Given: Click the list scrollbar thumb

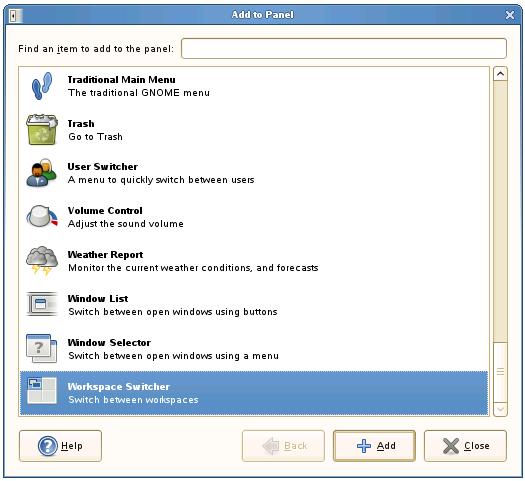Looking at the screenshot, I should [x=501, y=372].
